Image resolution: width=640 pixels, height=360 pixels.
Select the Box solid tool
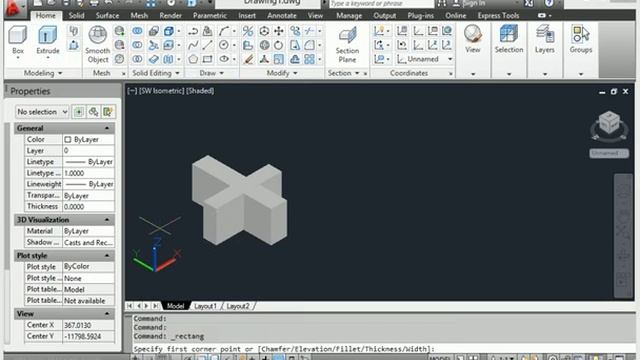pyautogui.click(x=18, y=40)
